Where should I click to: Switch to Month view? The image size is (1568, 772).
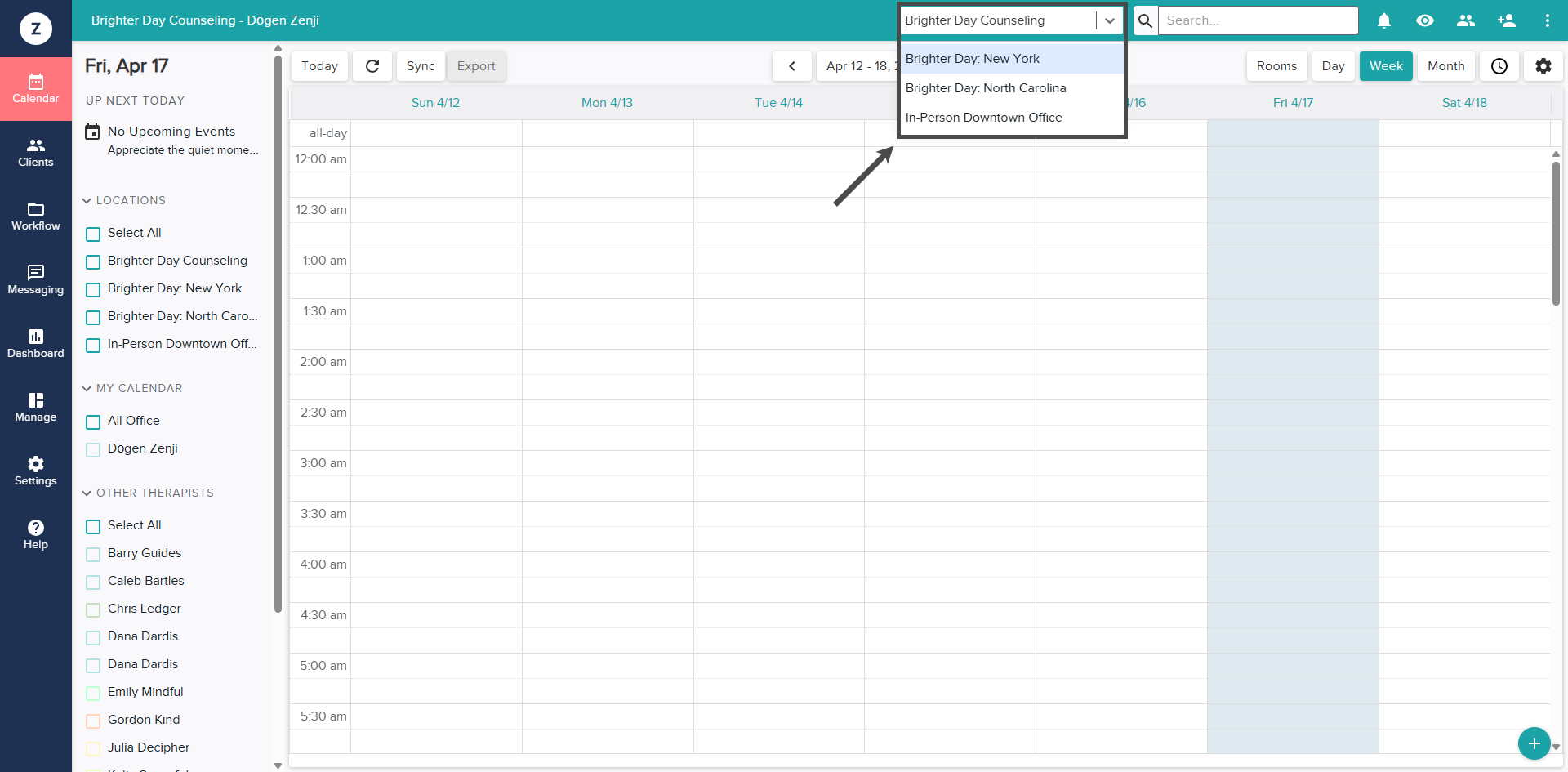pyautogui.click(x=1445, y=66)
